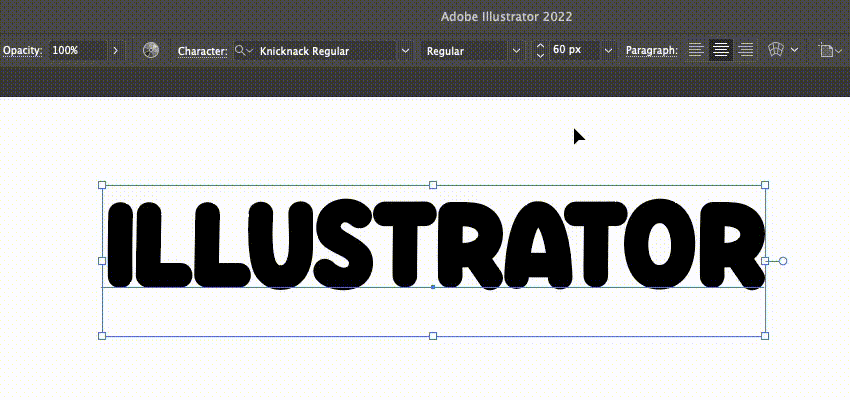Screen dimensions: 850x400
Task: Open the Regular font style dropdown
Action: (x=516, y=50)
